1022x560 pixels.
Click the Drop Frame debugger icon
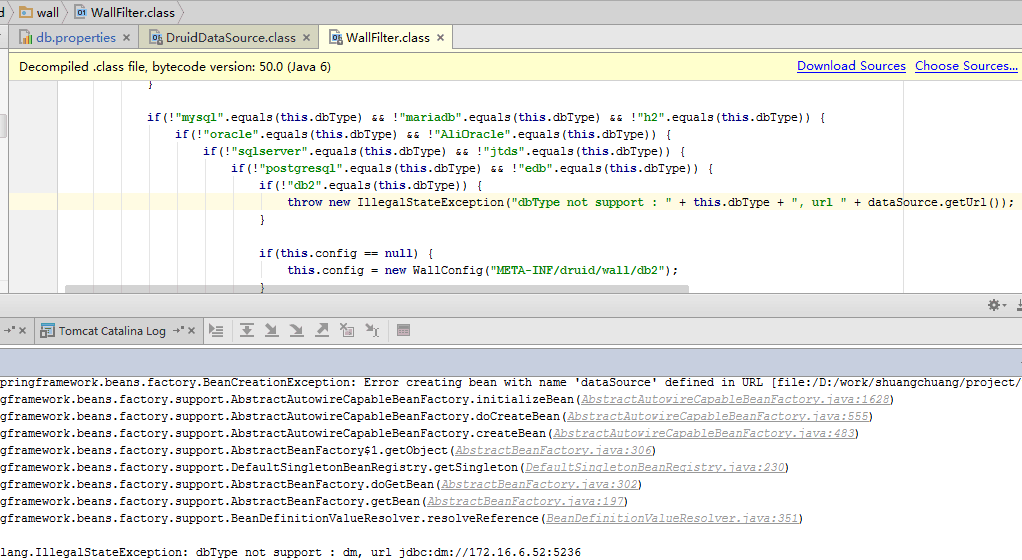point(347,331)
